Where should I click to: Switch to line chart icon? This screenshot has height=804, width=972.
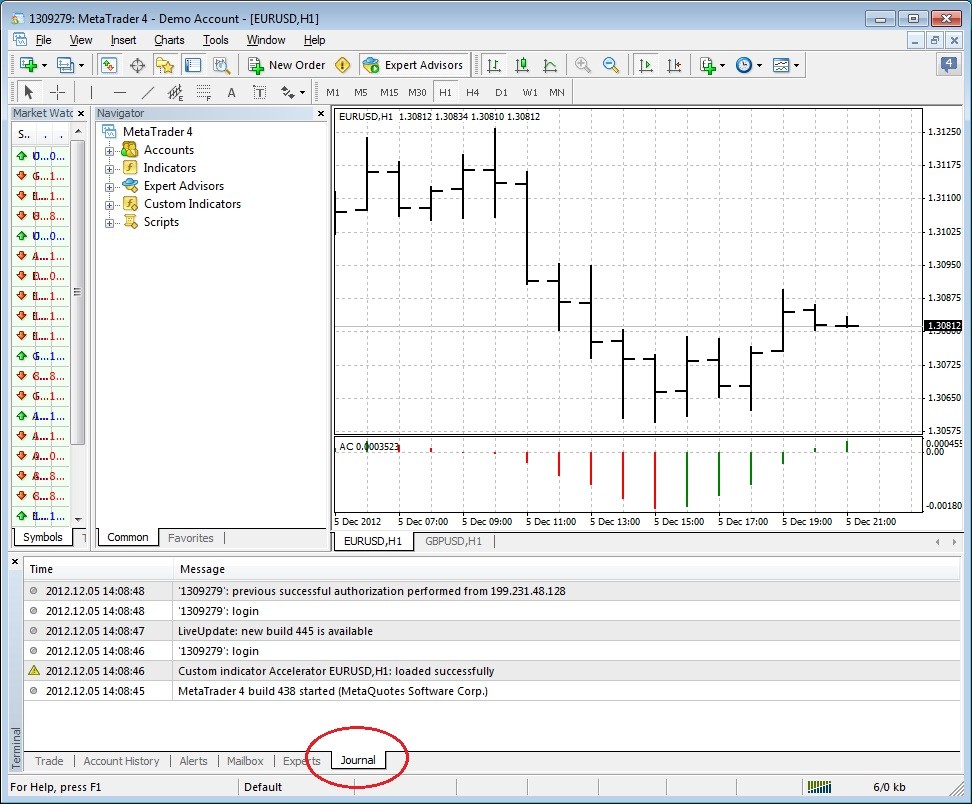click(x=550, y=64)
